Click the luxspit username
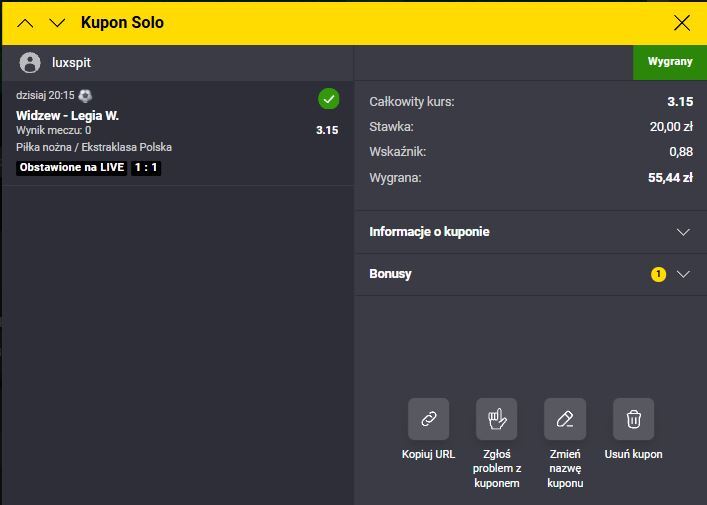This screenshot has height=505, width=707. (71, 63)
